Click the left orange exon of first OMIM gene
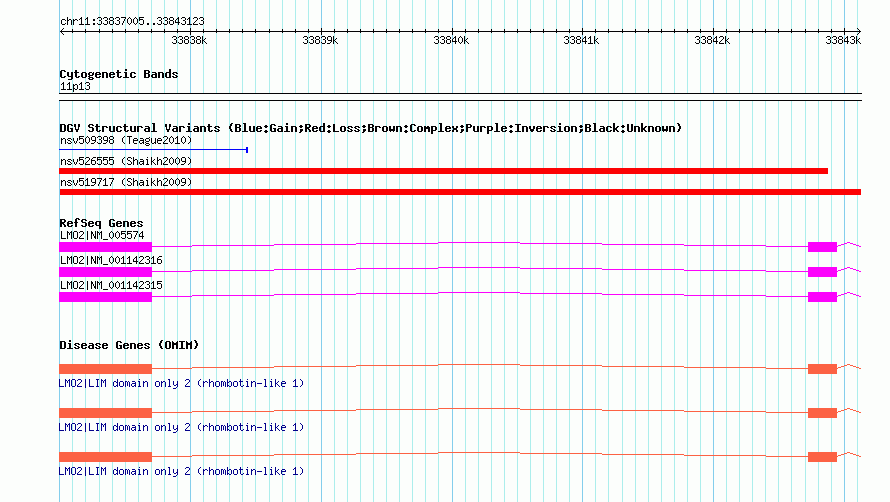Screen dimensions: 890x502 [x=106, y=369]
